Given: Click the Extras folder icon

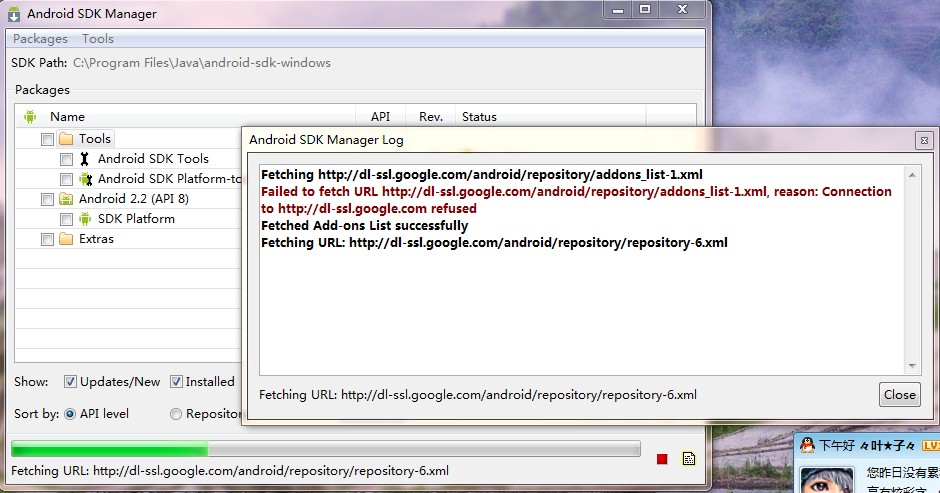Looking at the screenshot, I should 66,239.
